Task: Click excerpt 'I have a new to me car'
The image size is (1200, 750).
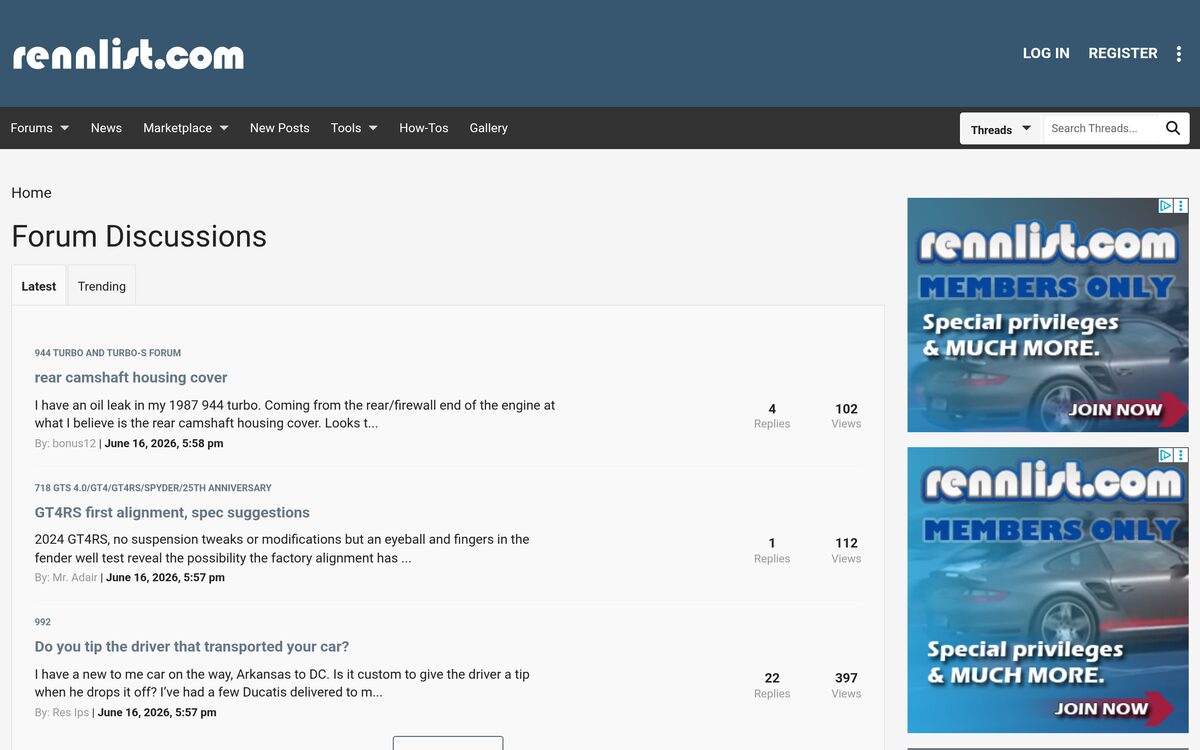Action: [x=282, y=683]
